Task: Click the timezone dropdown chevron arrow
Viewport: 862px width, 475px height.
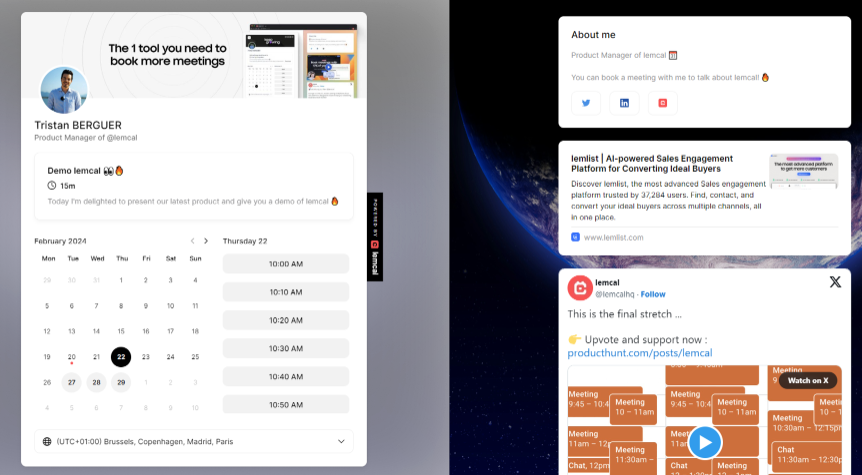Action: 341,441
